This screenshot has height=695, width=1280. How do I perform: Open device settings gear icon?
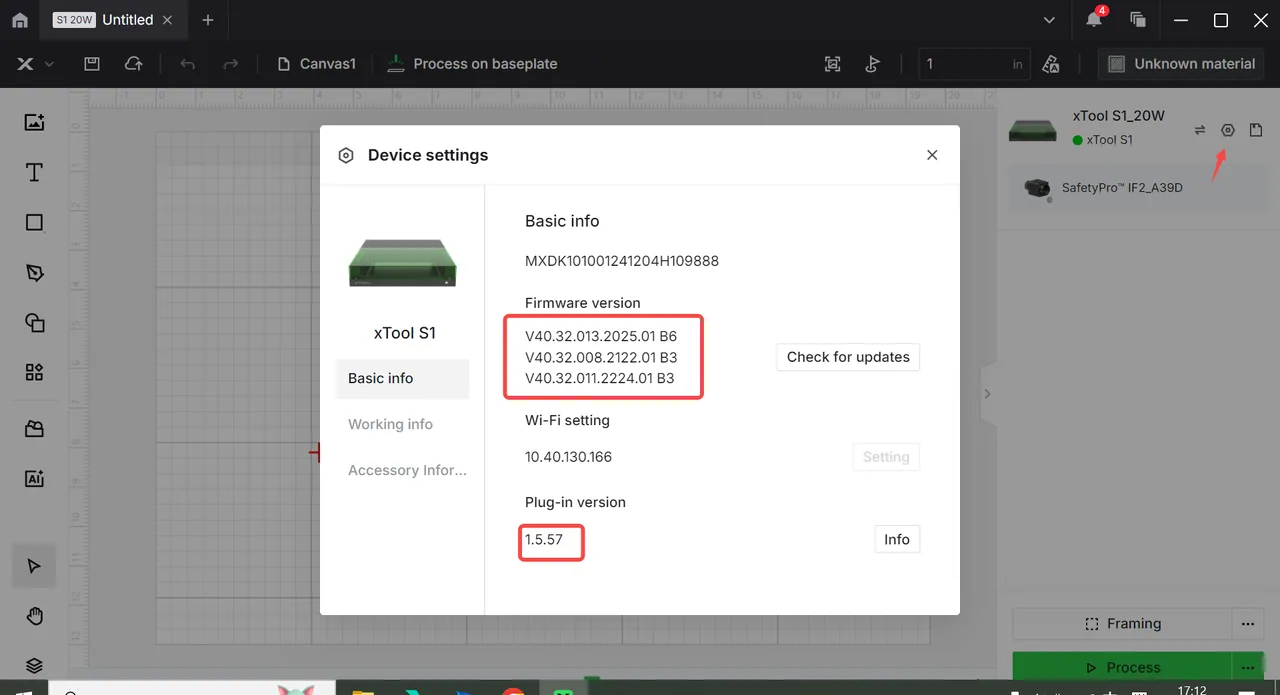1228,130
